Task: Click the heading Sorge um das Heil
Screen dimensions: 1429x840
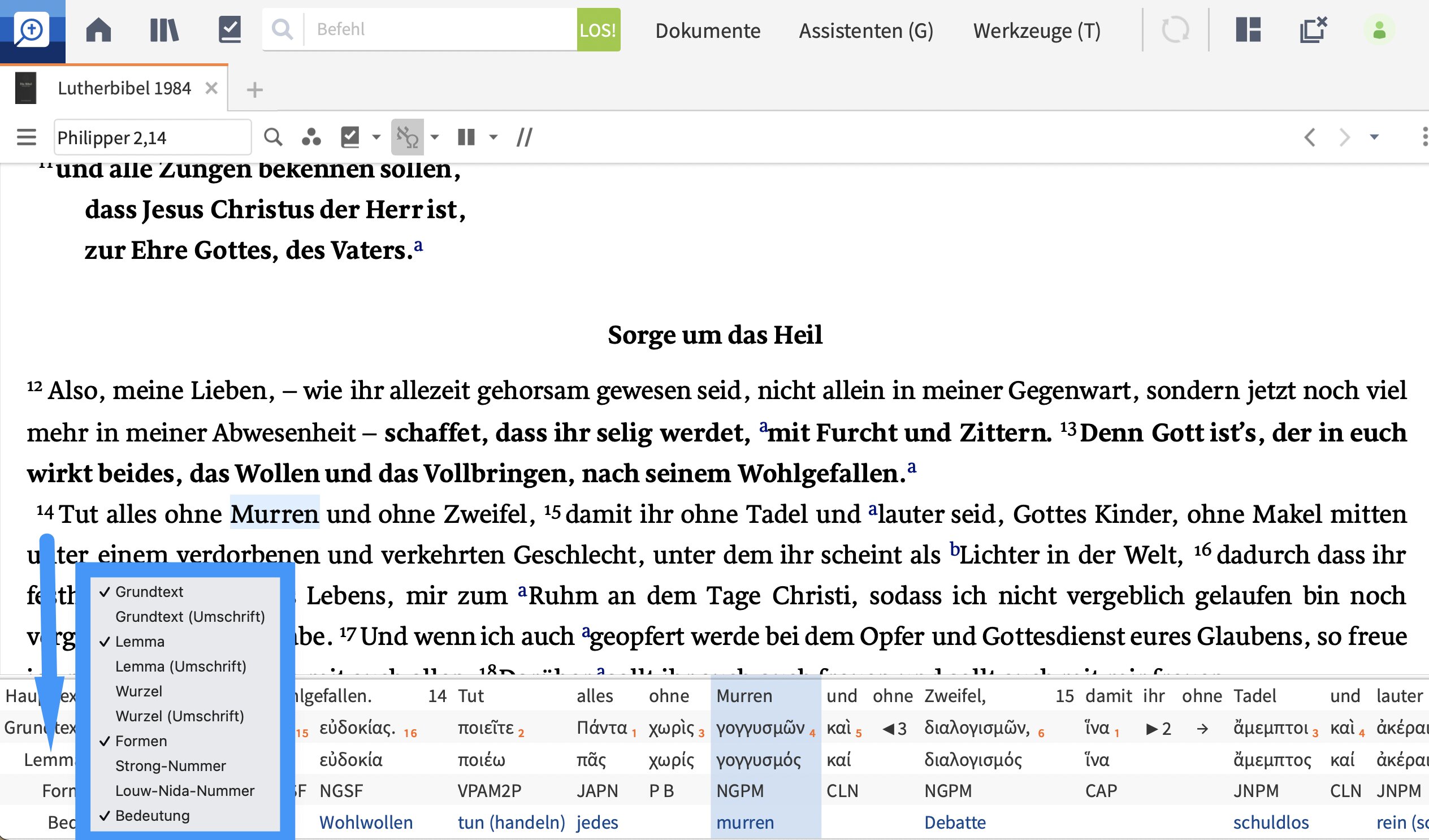Action: [x=715, y=335]
